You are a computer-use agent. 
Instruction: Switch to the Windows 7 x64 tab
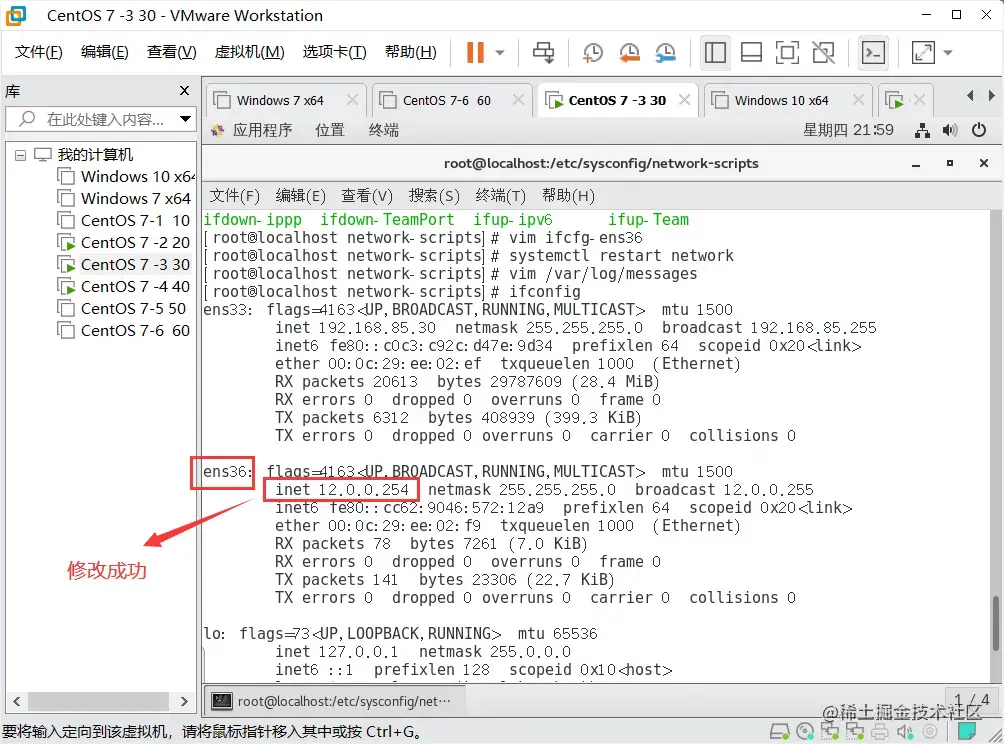coord(279,101)
